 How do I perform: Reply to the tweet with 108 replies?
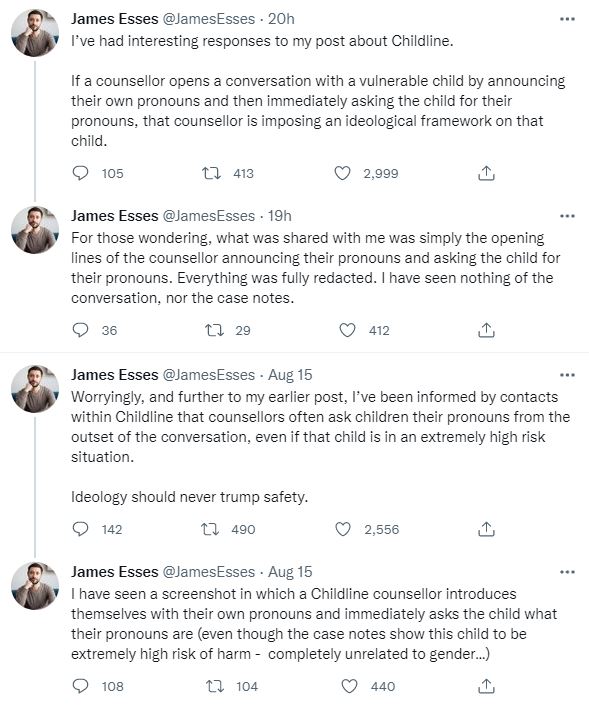(80, 686)
